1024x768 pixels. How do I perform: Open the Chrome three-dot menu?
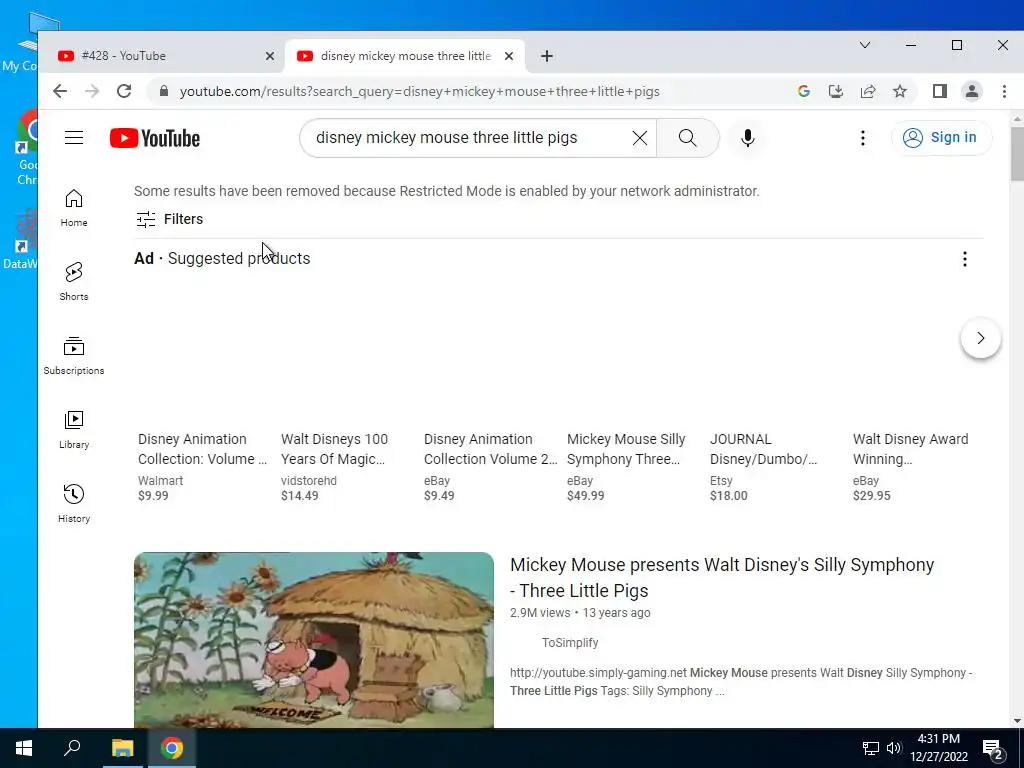pos(1004,91)
